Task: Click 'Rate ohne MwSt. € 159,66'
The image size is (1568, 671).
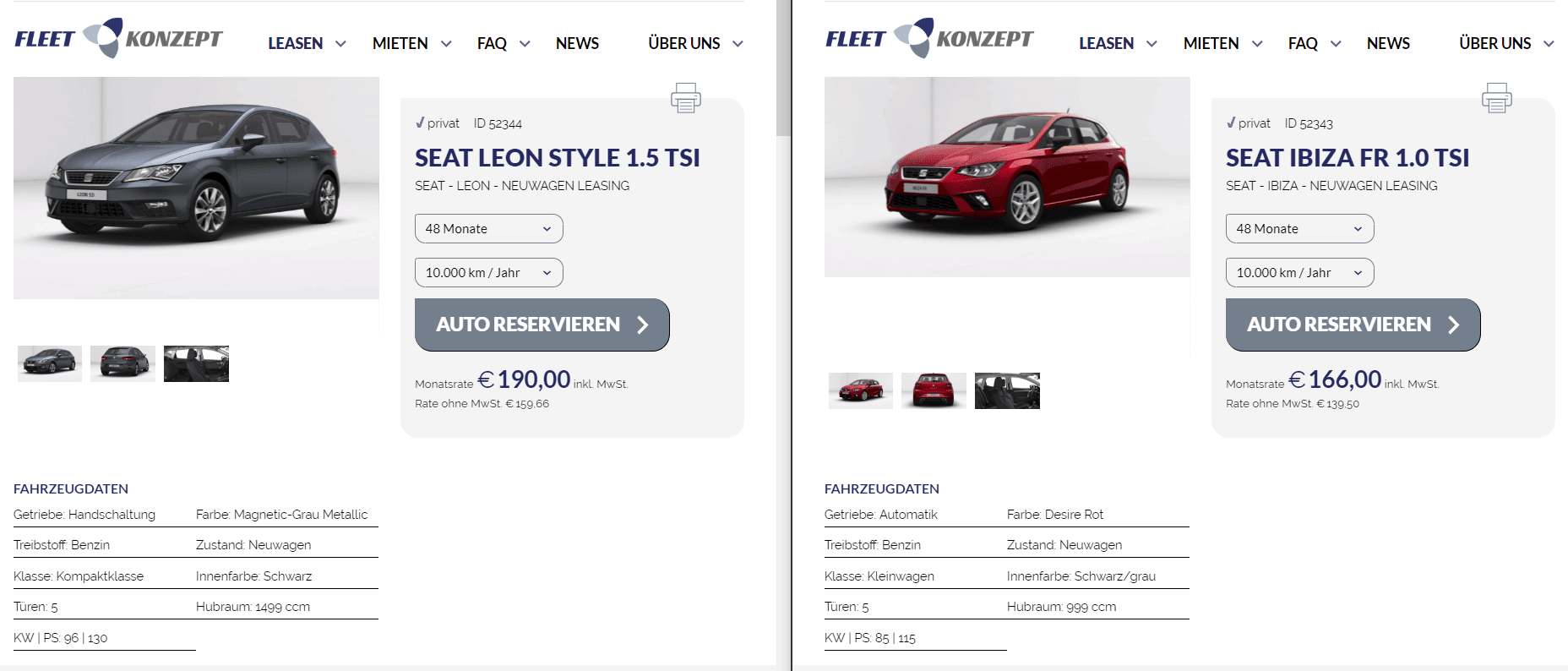Action: click(x=482, y=404)
